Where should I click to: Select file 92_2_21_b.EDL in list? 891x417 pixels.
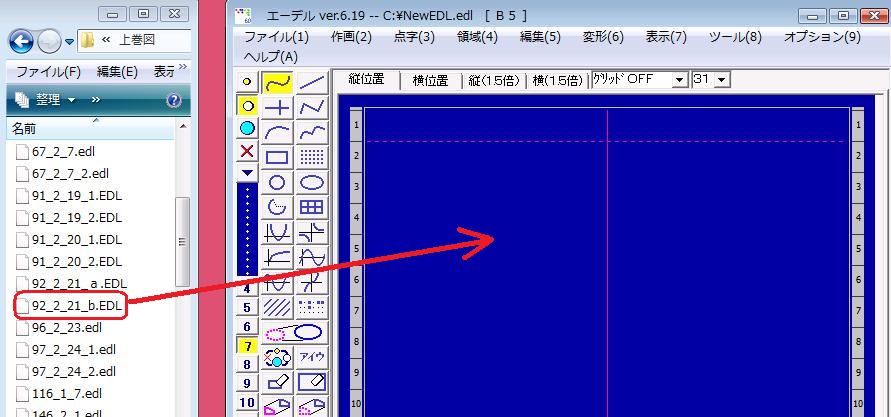[x=76, y=305]
